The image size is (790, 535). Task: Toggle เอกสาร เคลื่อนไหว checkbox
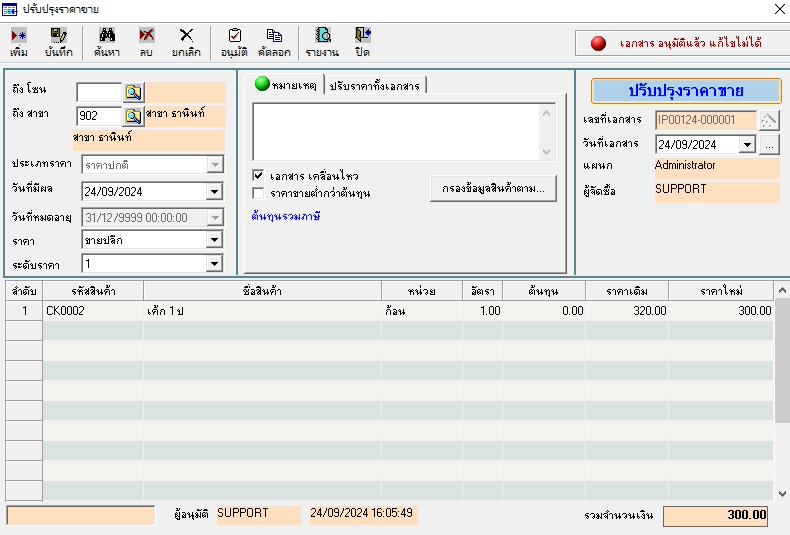click(x=259, y=175)
